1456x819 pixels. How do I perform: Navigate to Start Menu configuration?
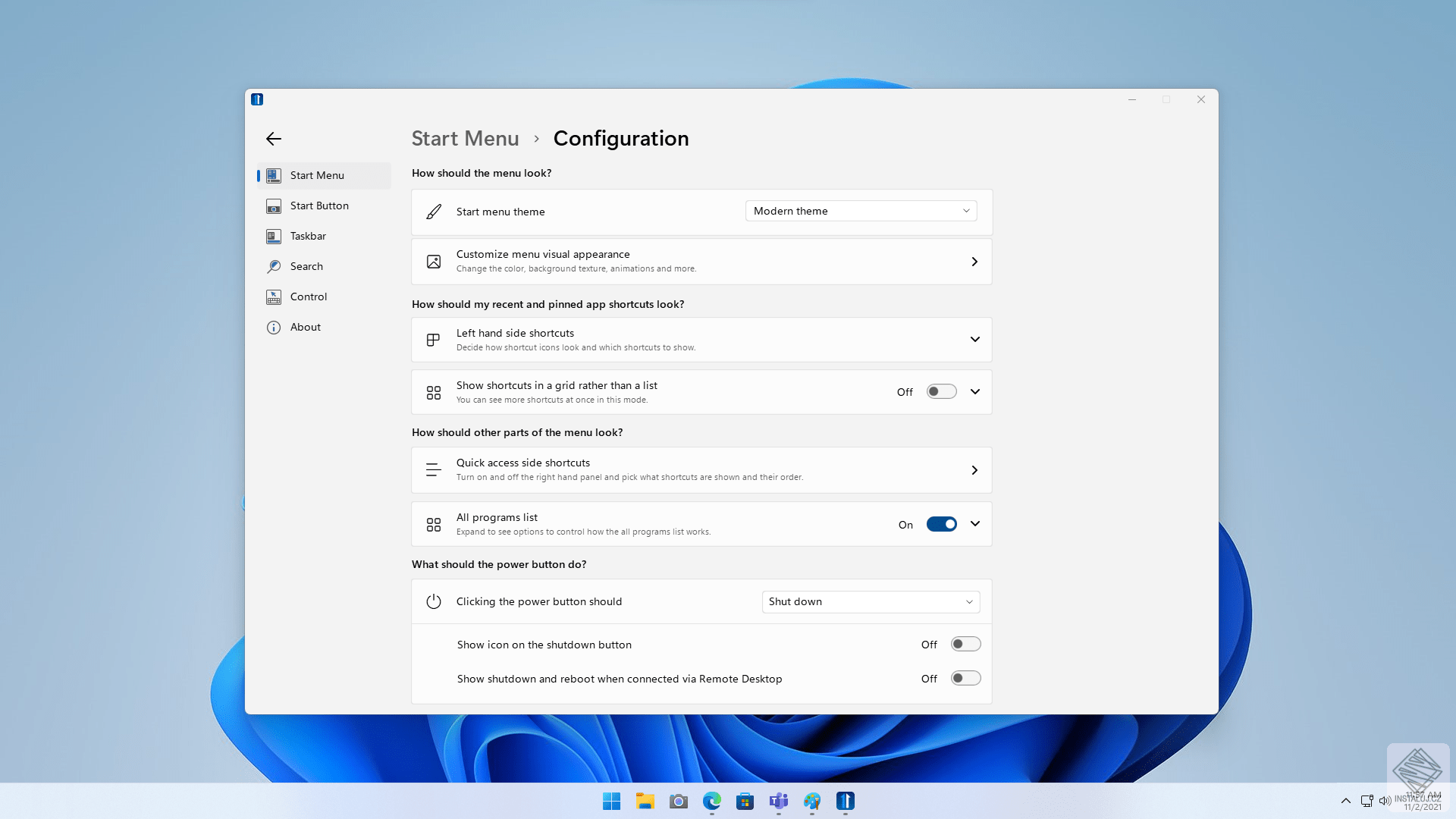coord(317,175)
